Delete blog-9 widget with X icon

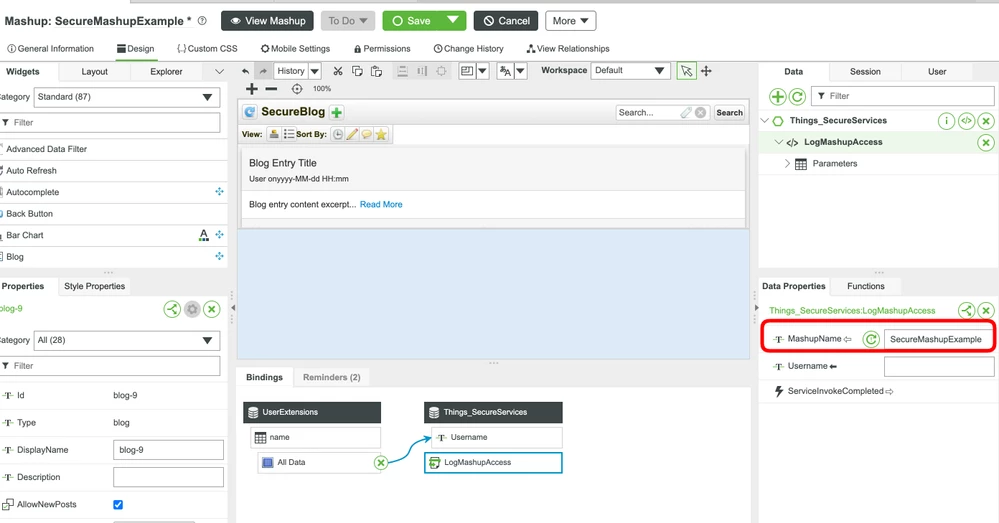point(212,310)
